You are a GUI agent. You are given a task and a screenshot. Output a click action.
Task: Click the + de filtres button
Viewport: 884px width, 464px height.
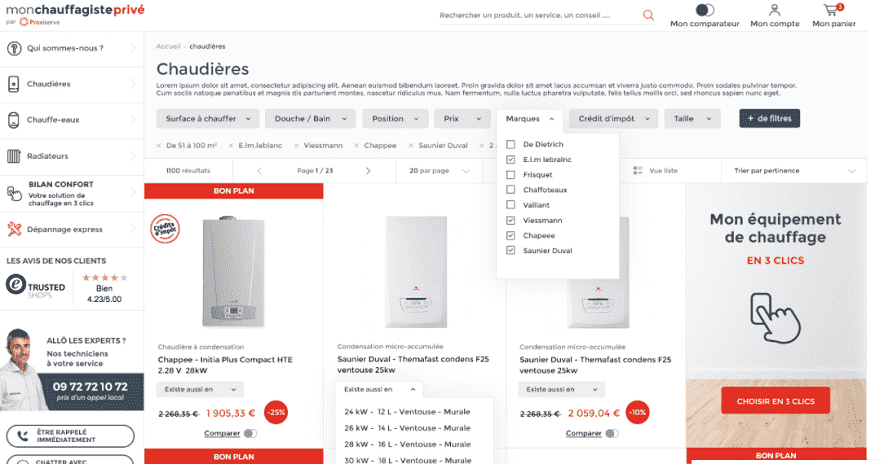pos(769,118)
